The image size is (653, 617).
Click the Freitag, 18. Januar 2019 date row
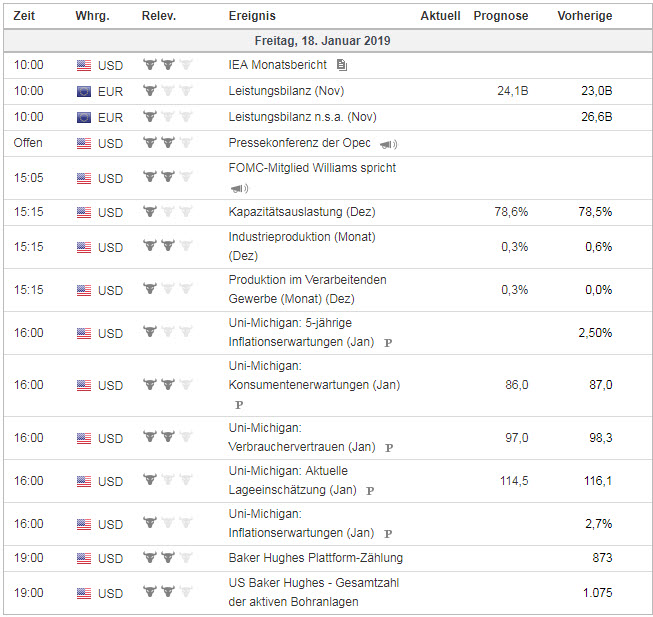coord(327,41)
